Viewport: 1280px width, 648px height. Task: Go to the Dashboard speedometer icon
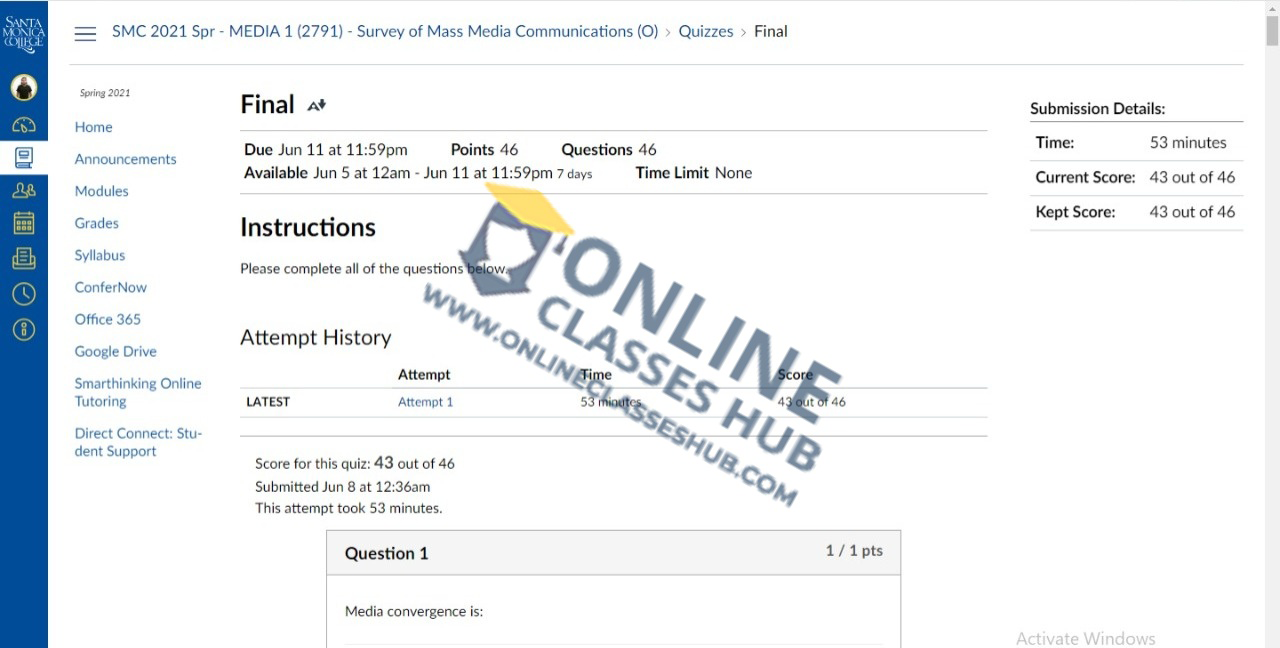[24, 125]
